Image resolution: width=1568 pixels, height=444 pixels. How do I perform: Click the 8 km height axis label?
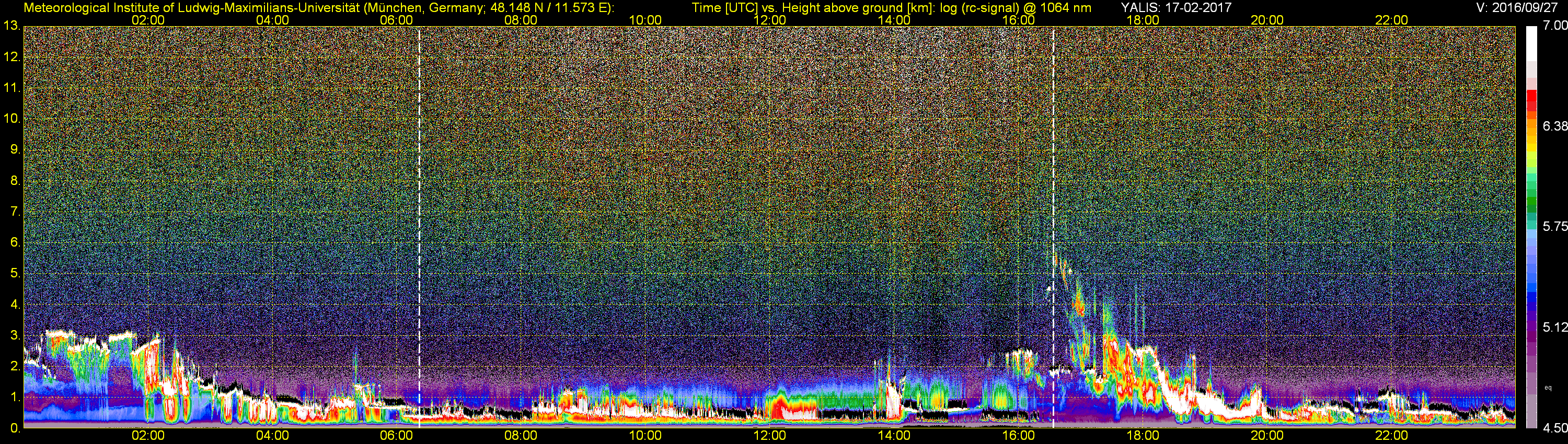point(15,181)
